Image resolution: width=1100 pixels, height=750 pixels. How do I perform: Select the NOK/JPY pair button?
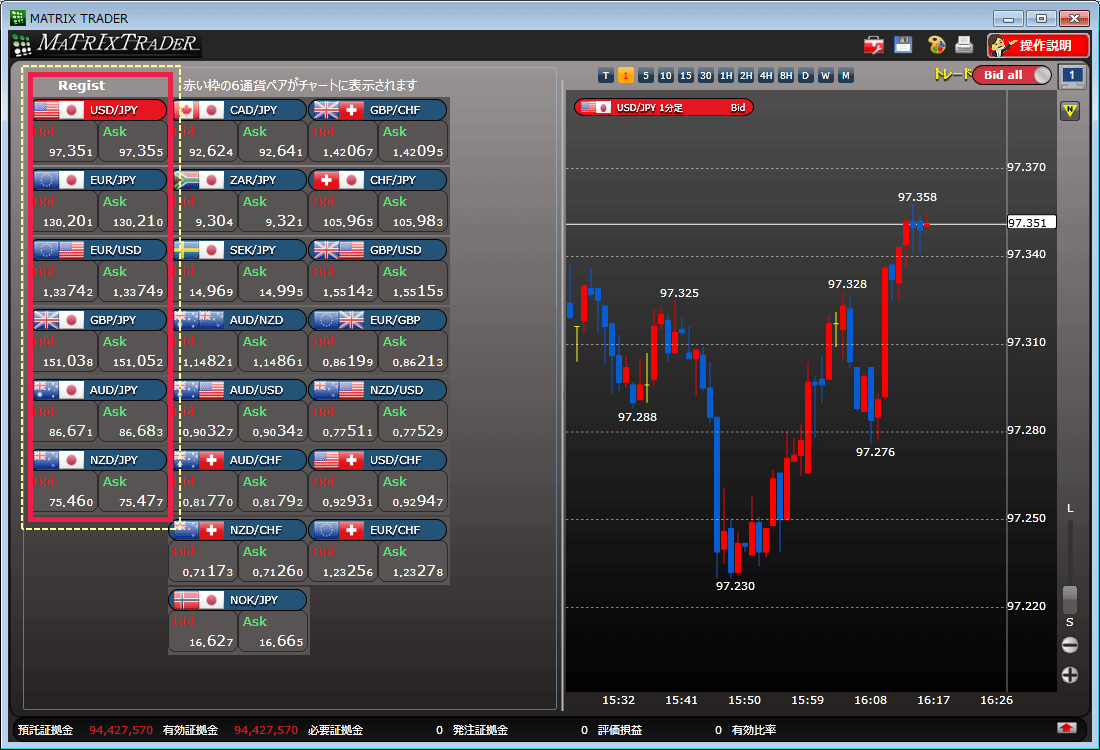pyautogui.click(x=239, y=601)
